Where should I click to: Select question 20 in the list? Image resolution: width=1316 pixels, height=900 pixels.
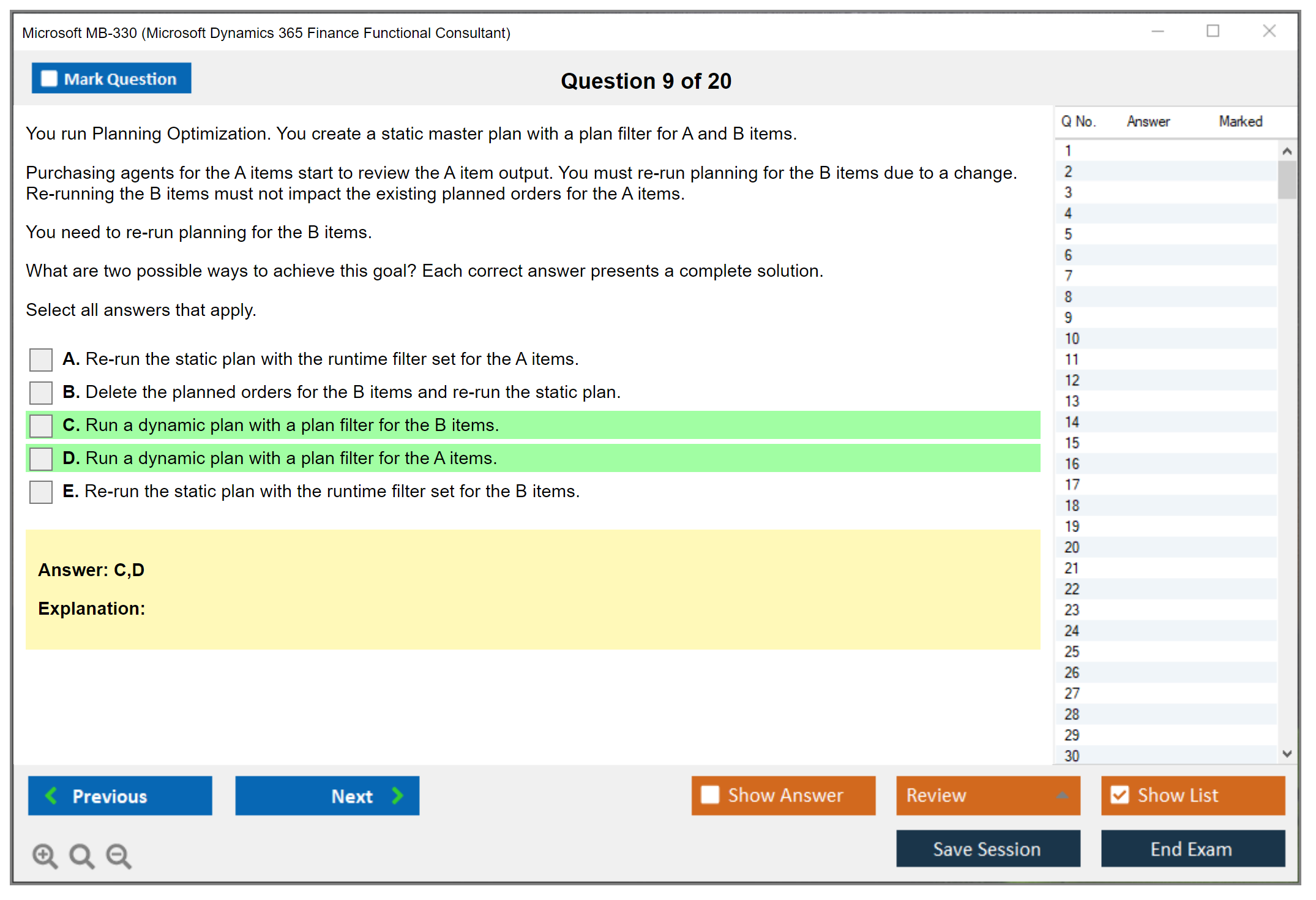click(1072, 547)
